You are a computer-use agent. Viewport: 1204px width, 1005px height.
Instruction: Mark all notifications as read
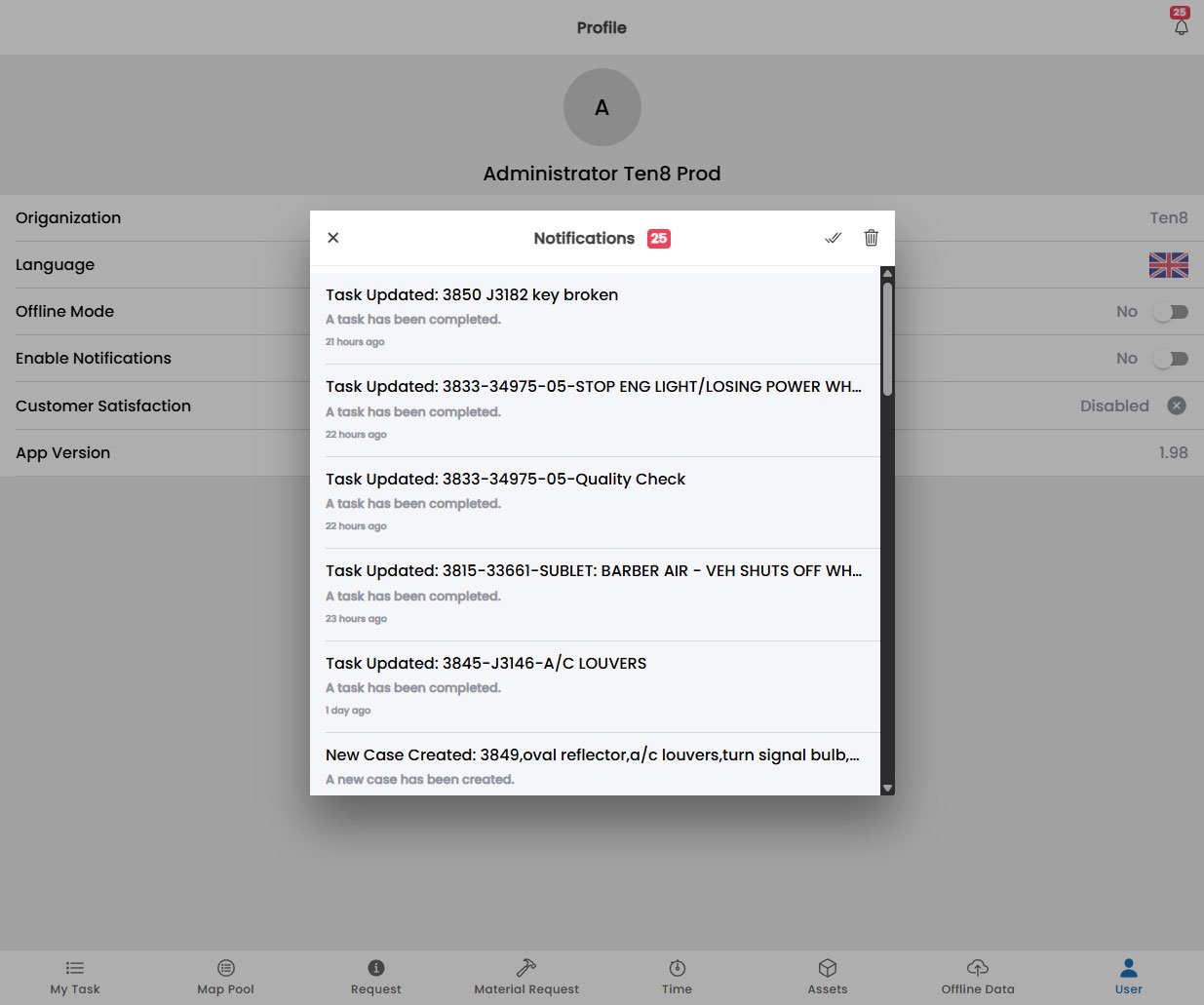coord(833,238)
